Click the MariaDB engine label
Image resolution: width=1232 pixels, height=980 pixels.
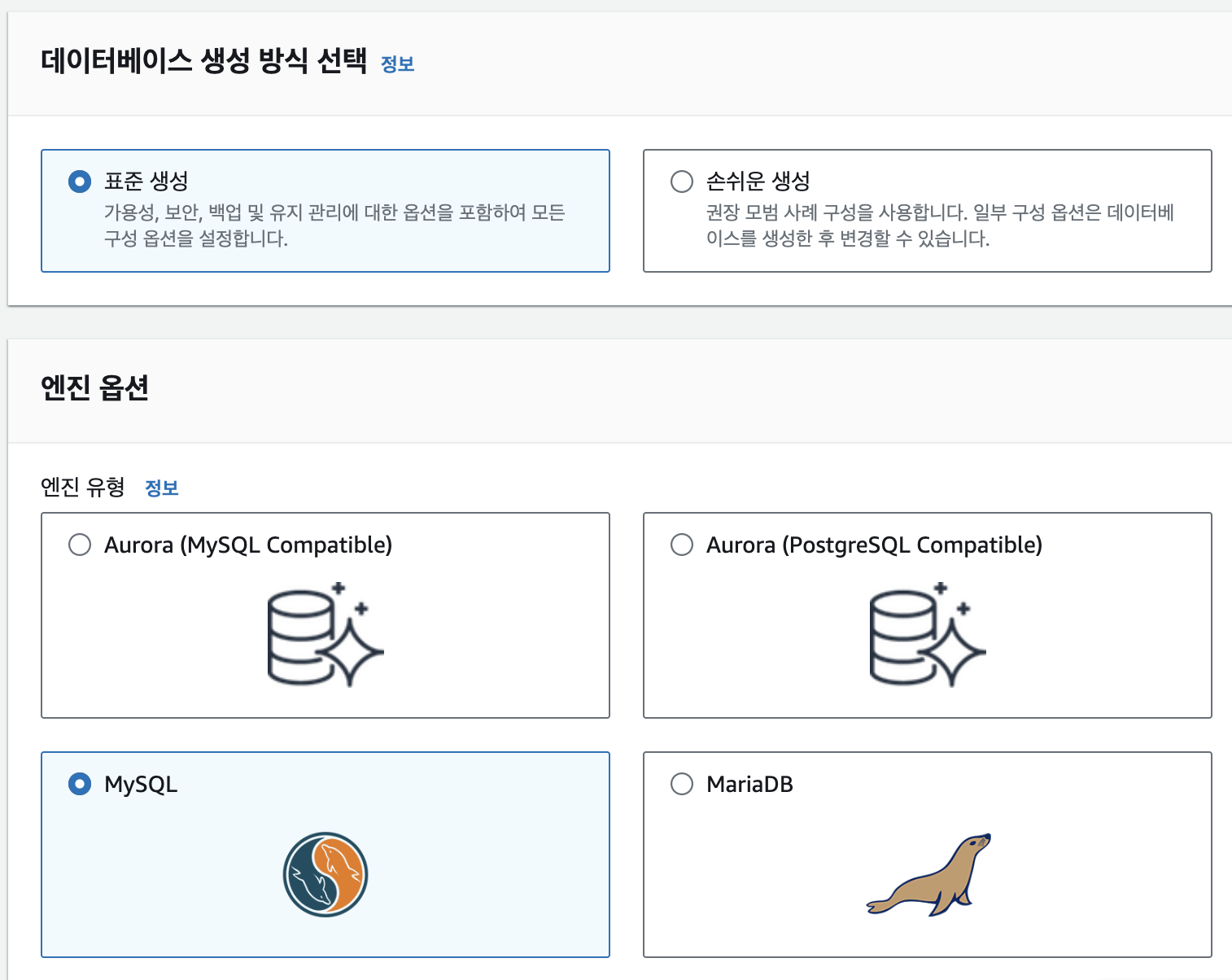(x=749, y=785)
